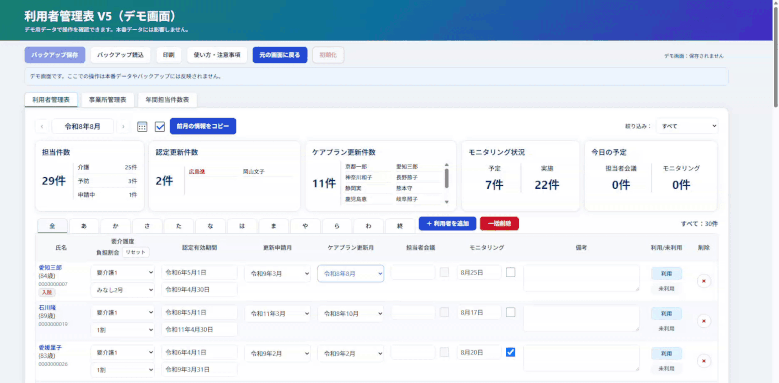
Task: Click the red 一括削除 button
Action: tap(499, 224)
